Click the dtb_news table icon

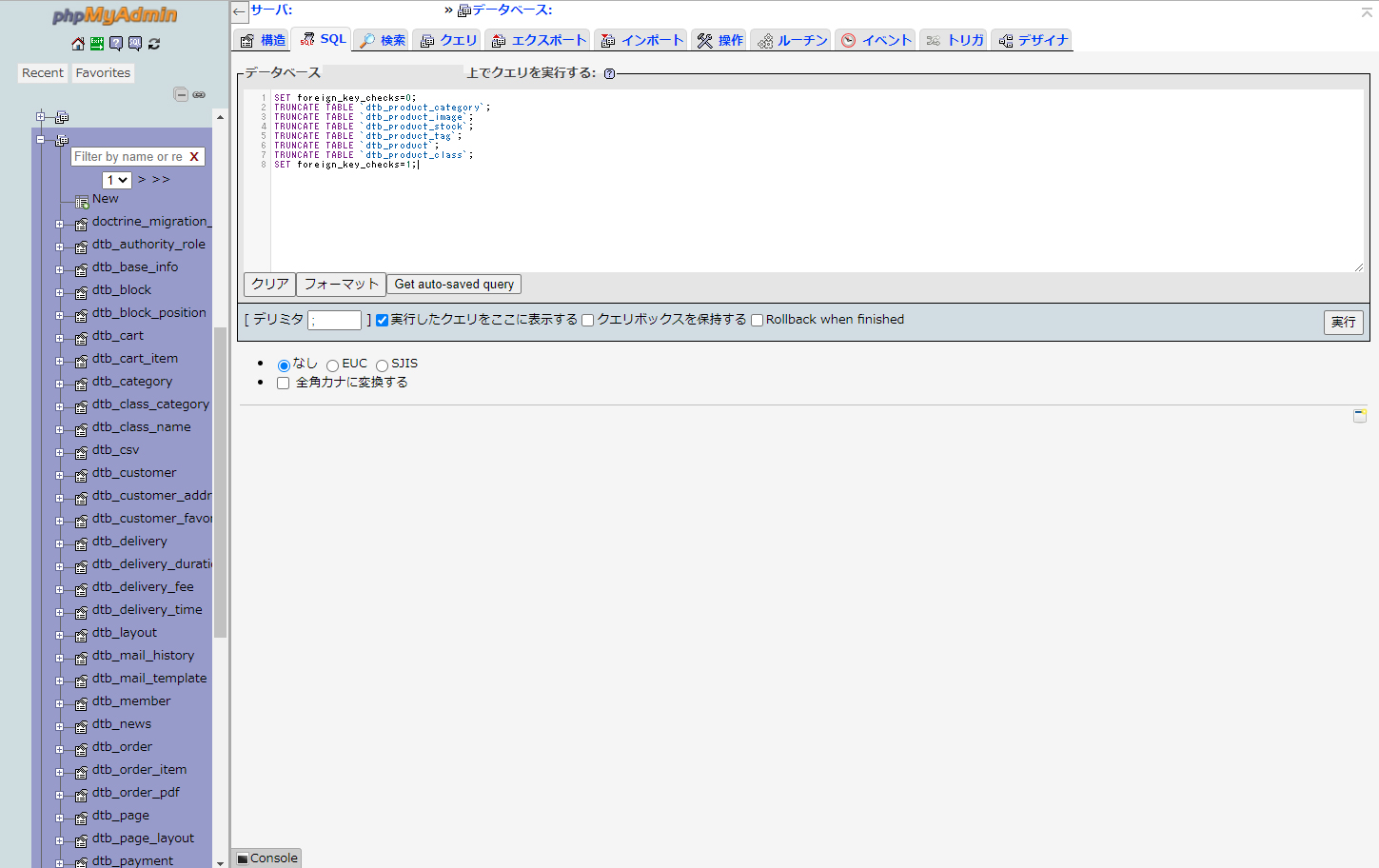point(82,727)
